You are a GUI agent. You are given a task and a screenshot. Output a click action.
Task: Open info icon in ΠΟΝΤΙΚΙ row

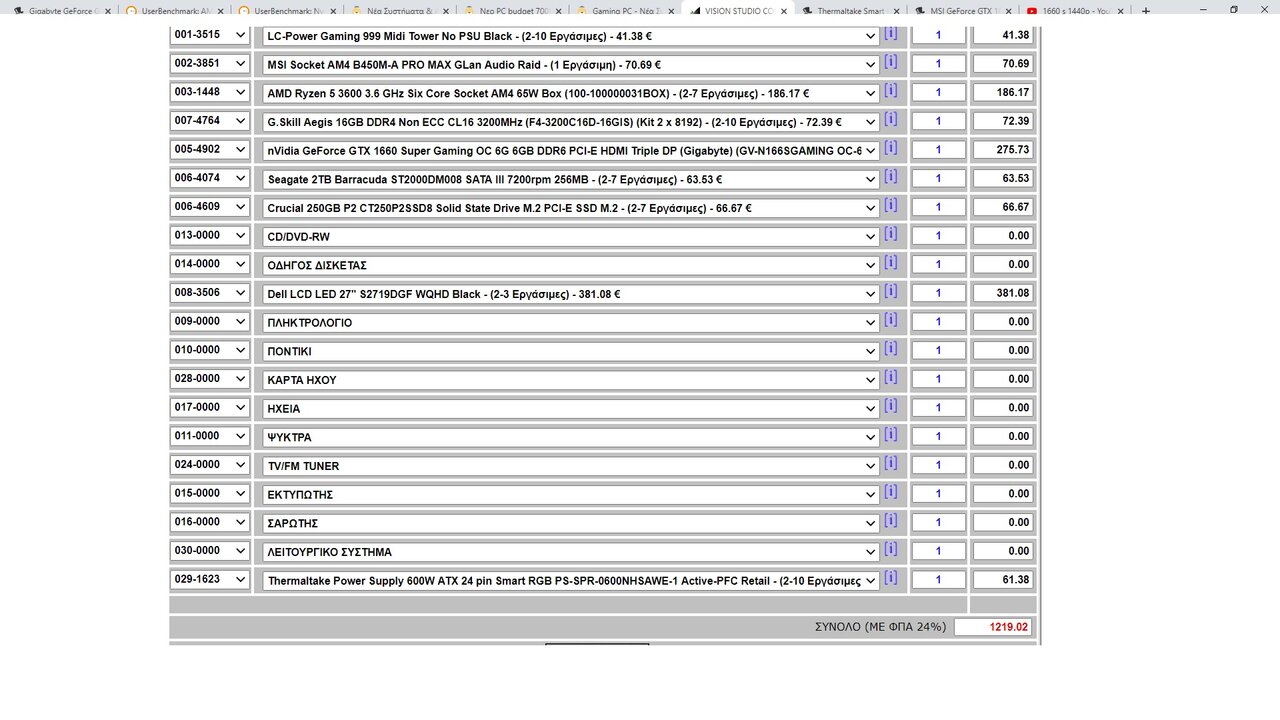[x=890, y=349]
